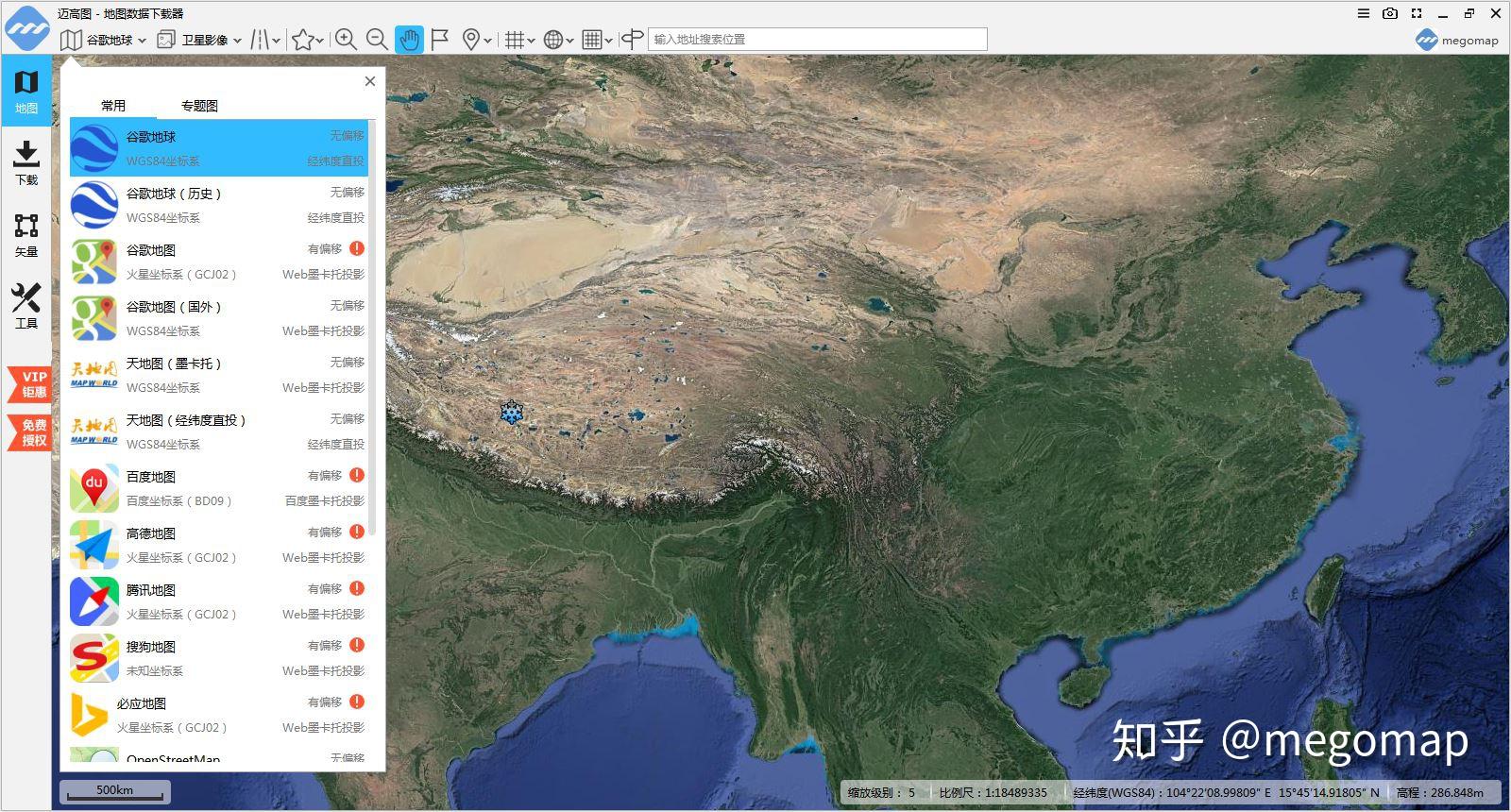Image resolution: width=1511 pixels, height=812 pixels.
Task: Click the hamburger menu icon in title bar
Action: pyautogui.click(x=1364, y=13)
